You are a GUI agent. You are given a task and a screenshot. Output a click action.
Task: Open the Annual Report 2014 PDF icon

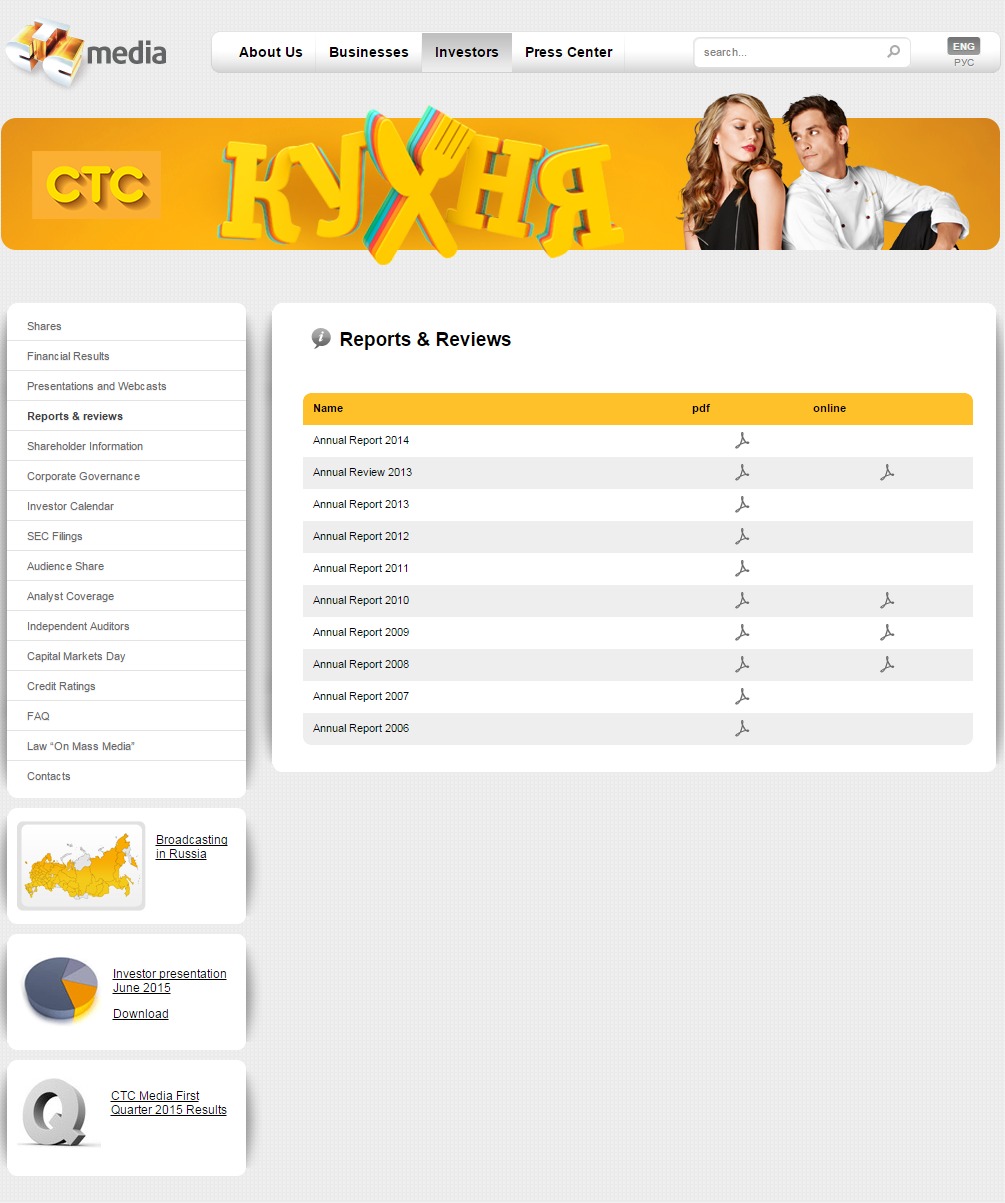pyautogui.click(x=742, y=441)
